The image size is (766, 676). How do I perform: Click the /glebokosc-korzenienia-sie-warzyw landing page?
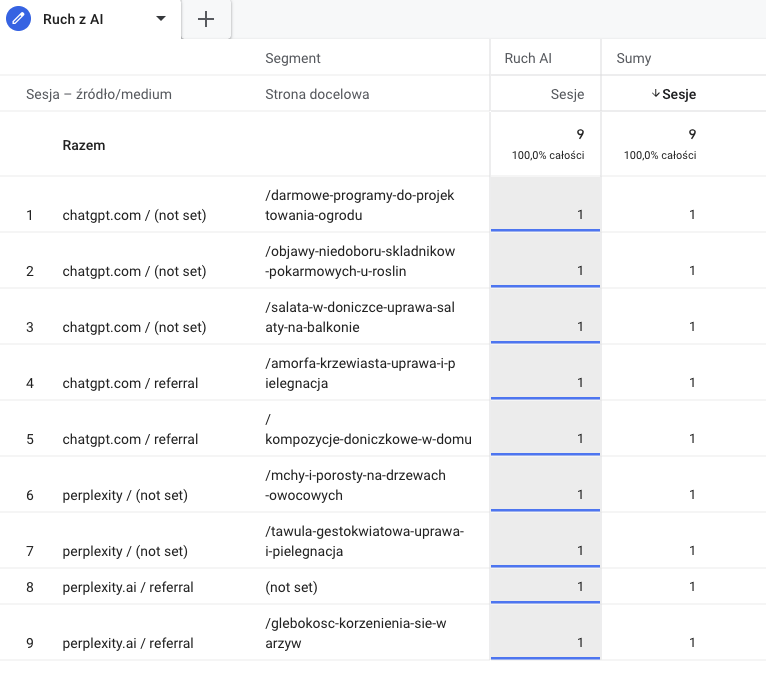pyautogui.click(x=355, y=633)
